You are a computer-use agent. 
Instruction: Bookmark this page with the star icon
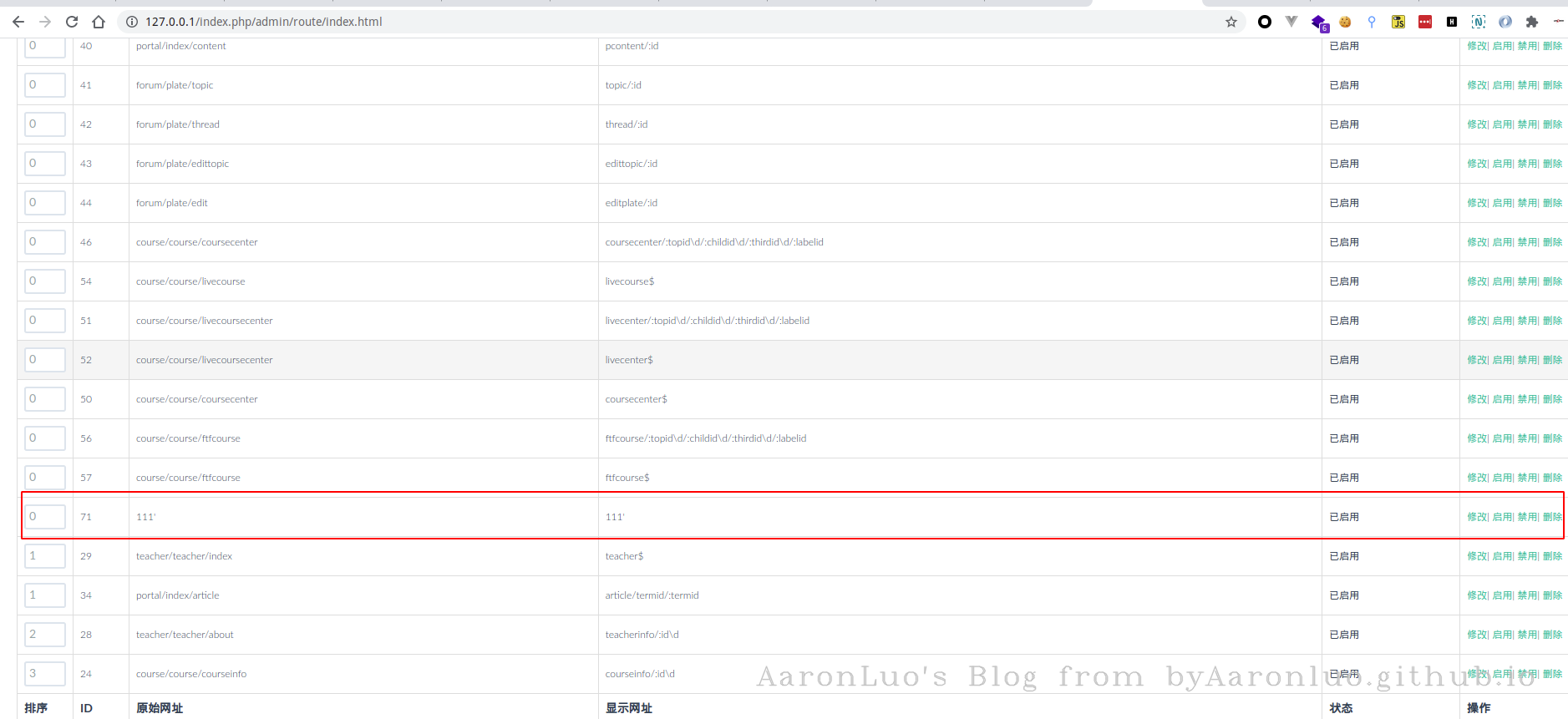pos(1231,22)
